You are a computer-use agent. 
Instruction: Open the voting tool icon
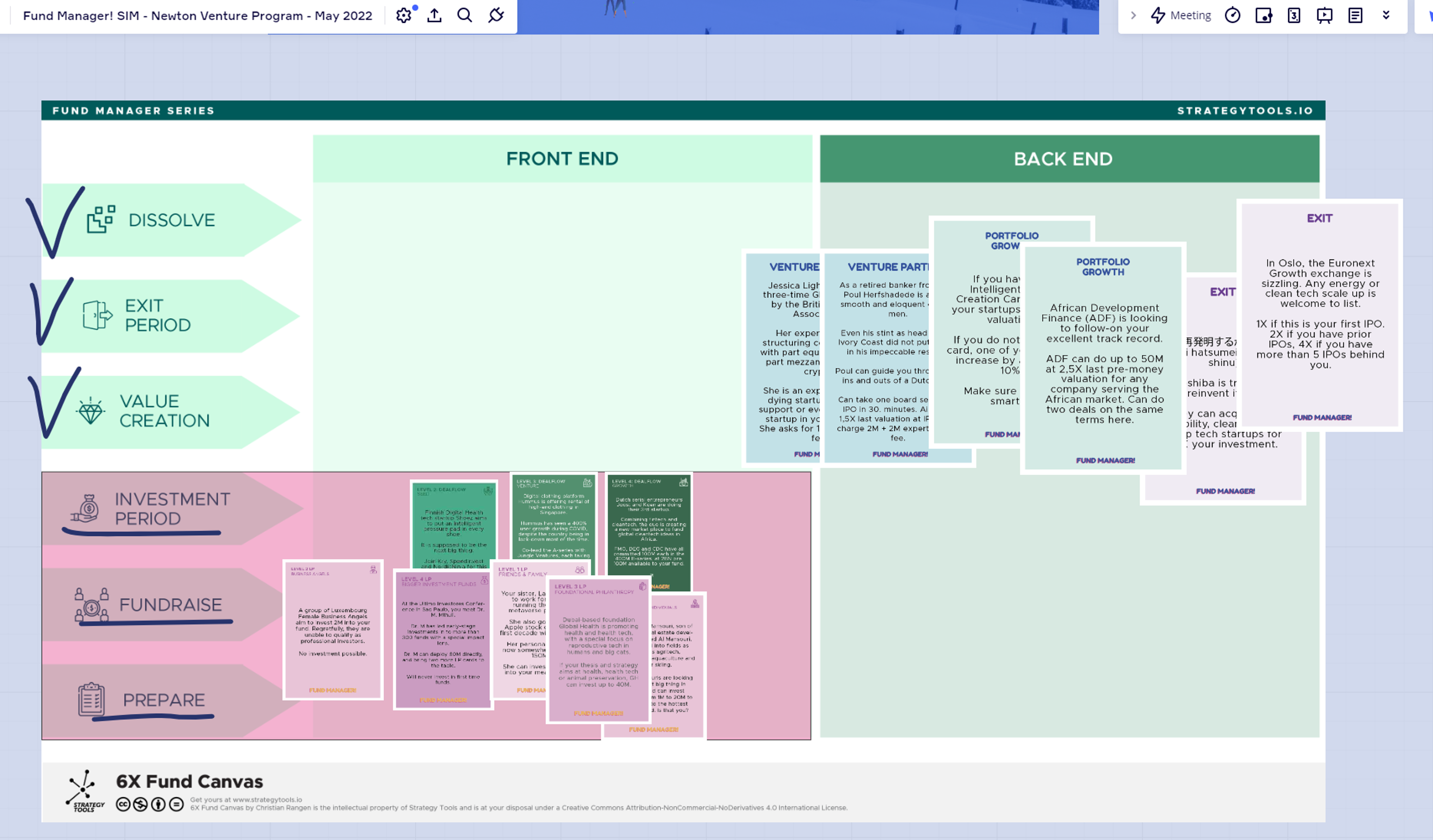[x=1264, y=15]
